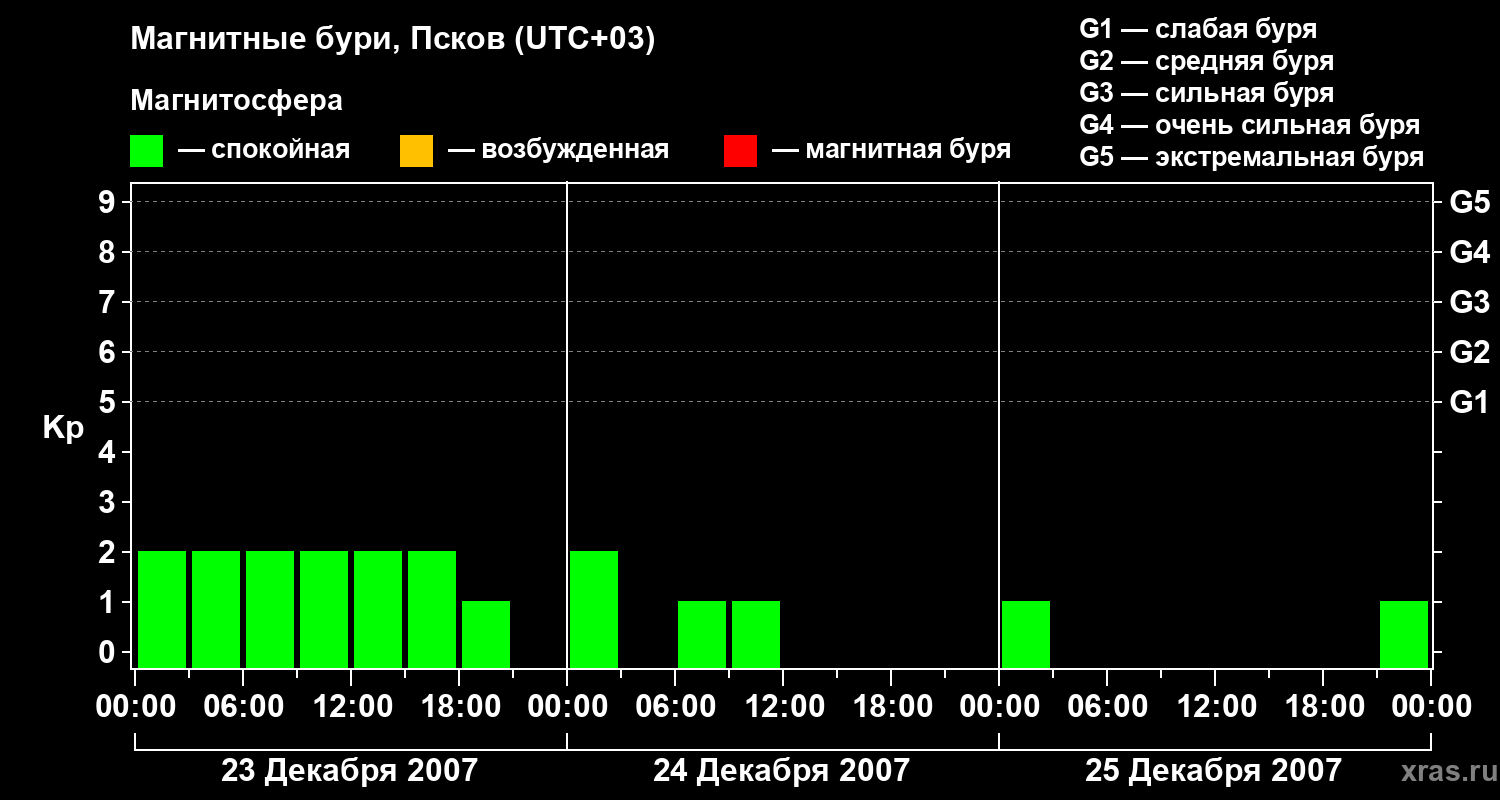Screen dimensions: 1500x800
Task: Select the 18:00–21:00 bar on 23 December
Action: point(486,634)
